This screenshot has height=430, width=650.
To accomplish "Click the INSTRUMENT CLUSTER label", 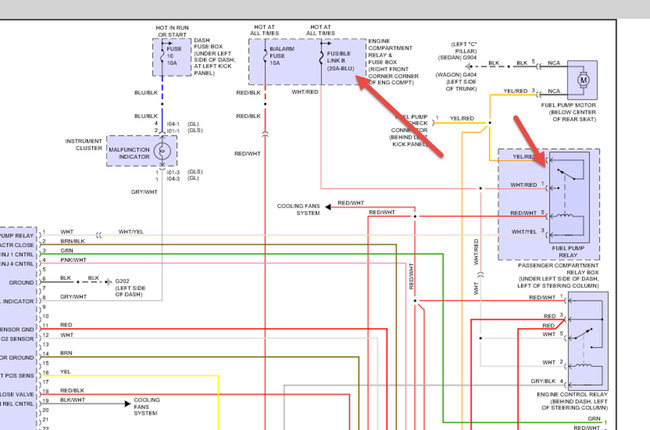I will (x=83, y=144).
